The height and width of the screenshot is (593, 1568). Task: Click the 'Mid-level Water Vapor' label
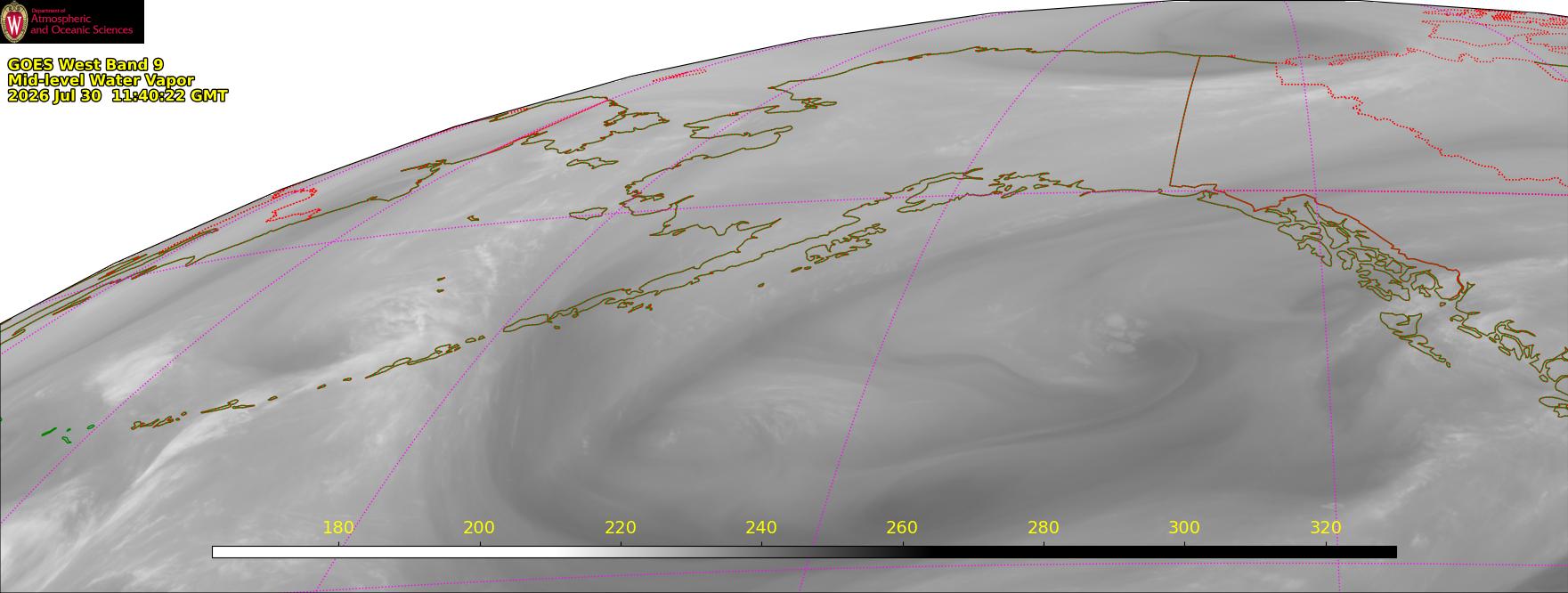pos(101,81)
